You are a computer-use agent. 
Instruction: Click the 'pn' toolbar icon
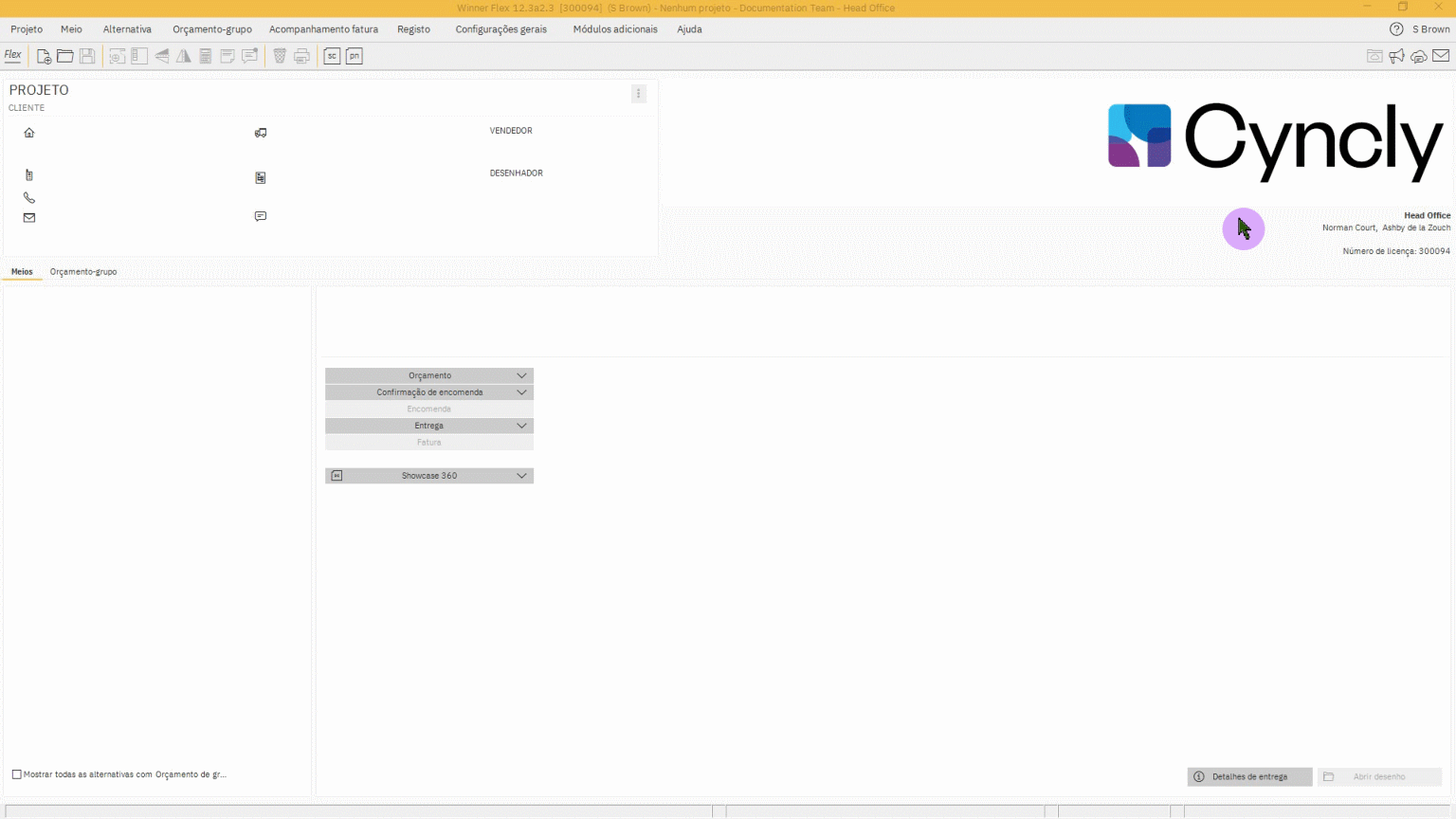coord(354,56)
